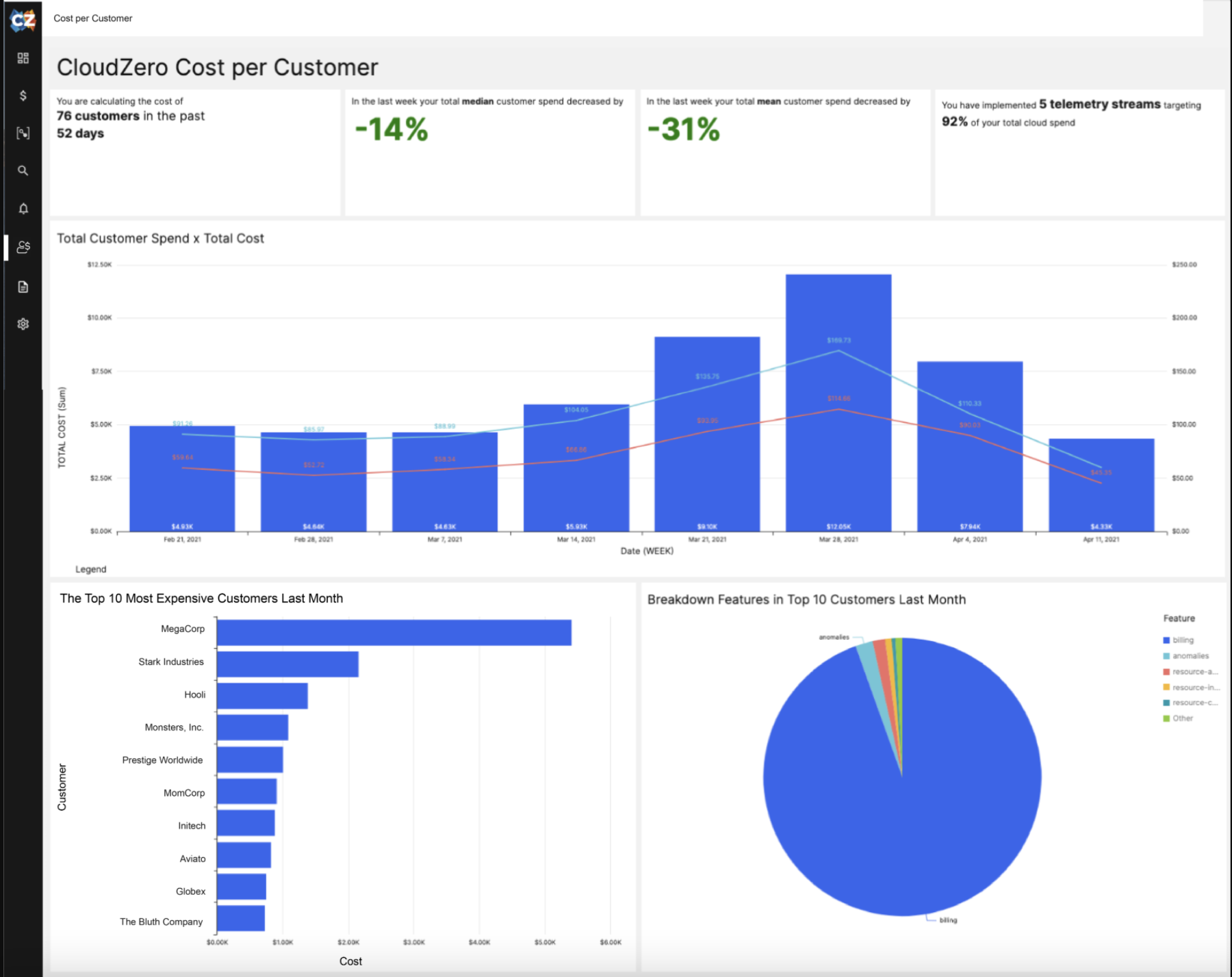The height and width of the screenshot is (977, 1232).
Task: Open the settings gear icon
Action: coord(23,324)
